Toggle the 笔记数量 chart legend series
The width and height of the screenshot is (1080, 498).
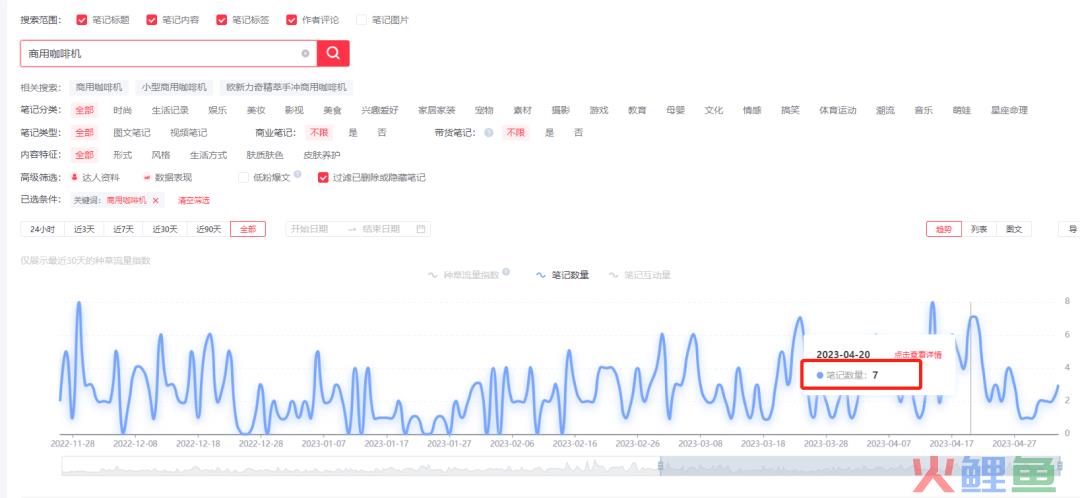[562, 275]
